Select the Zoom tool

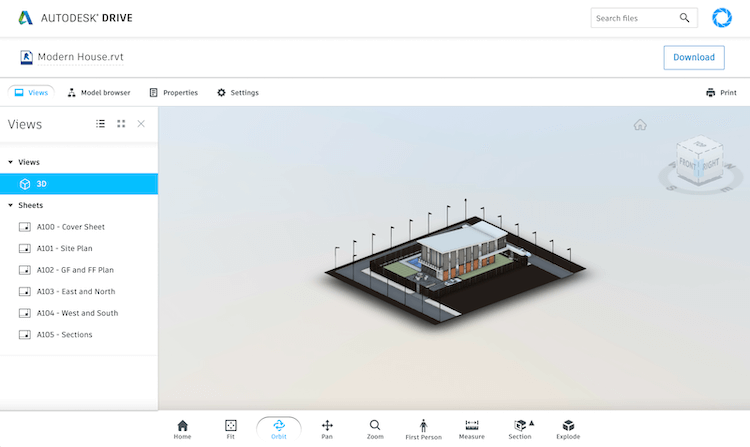point(375,429)
